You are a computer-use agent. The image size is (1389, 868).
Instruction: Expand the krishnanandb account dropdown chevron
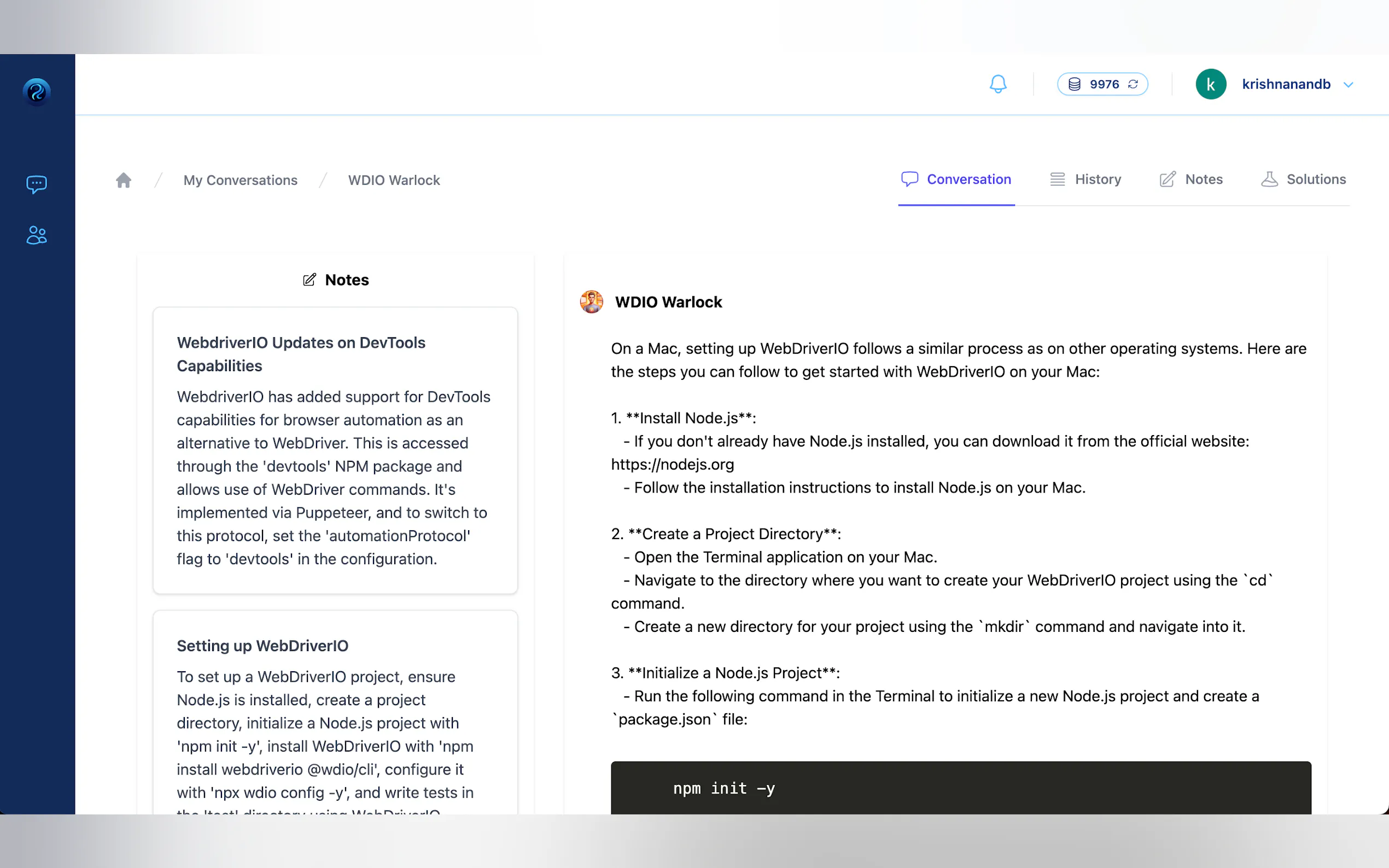coord(1348,84)
